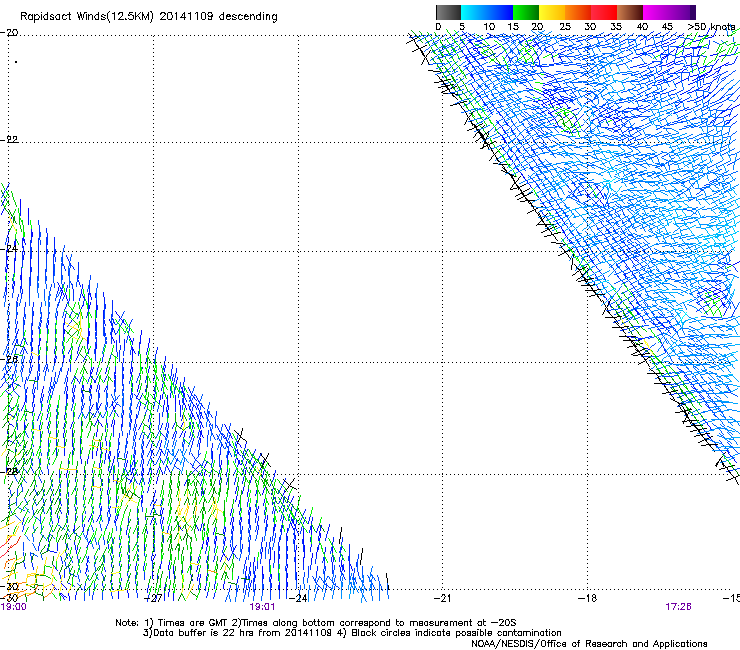Click the 19:01 swath time label

[262, 607]
